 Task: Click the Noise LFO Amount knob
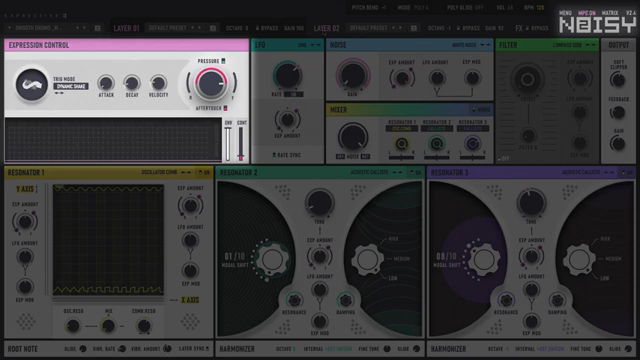(x=437, y=78)
